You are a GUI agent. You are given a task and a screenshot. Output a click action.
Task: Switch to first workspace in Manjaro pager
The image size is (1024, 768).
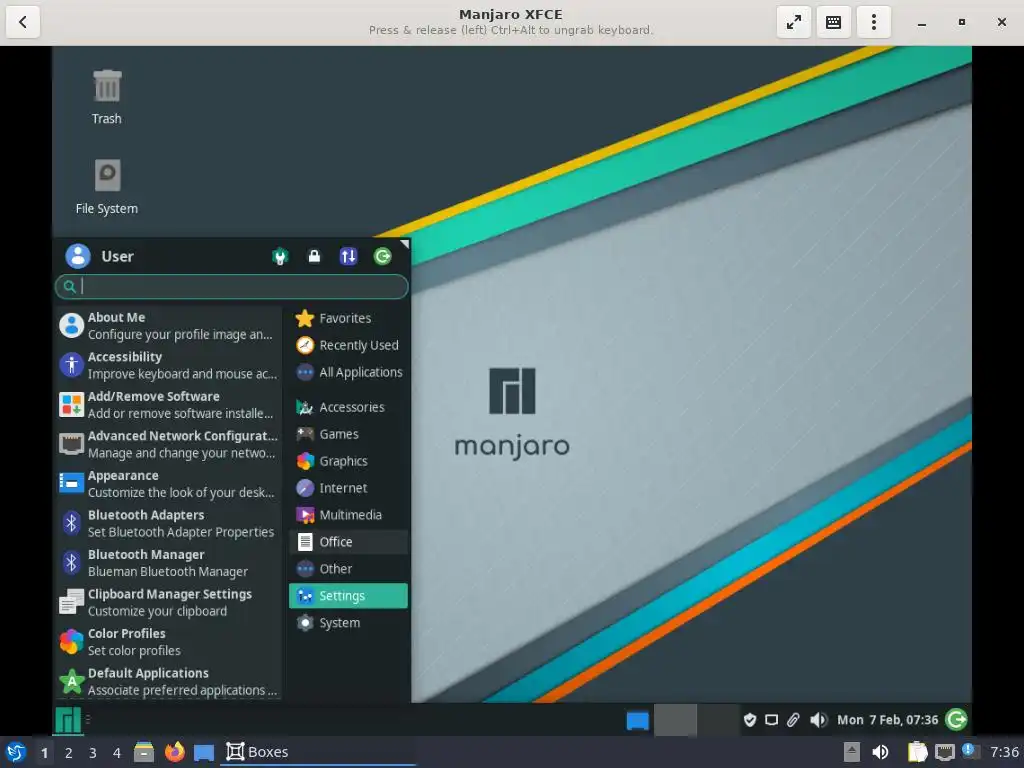click(x=675, y=720)
